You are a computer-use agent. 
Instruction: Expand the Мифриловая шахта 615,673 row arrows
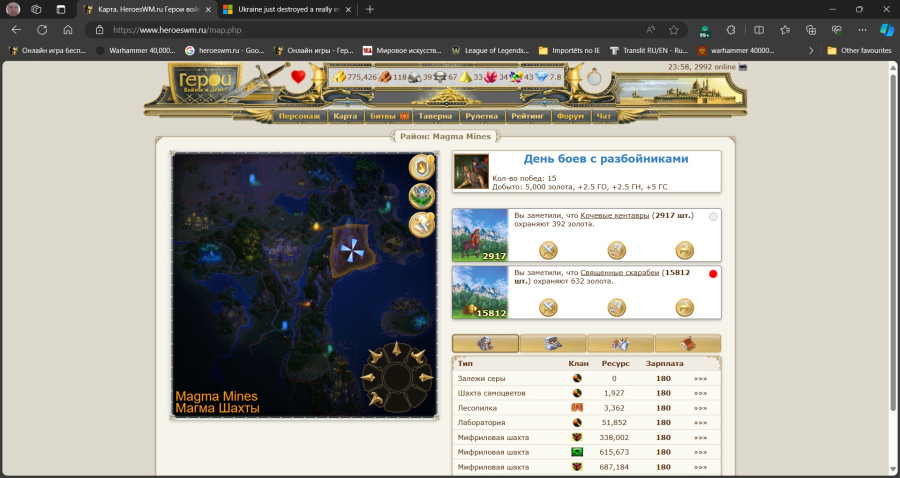point(700,453)
